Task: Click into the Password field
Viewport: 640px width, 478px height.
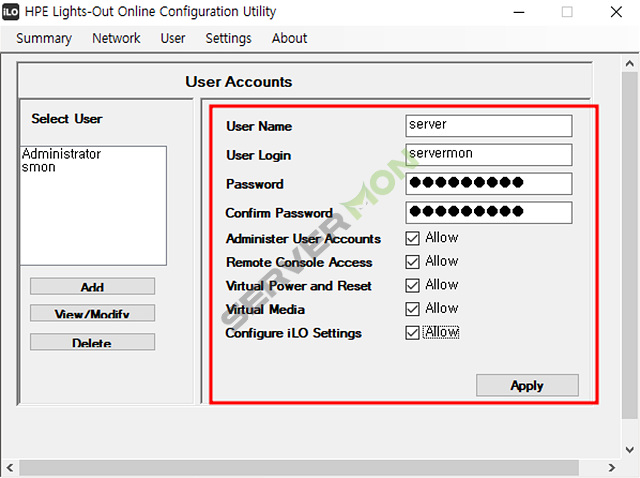Action: click(x=489, y=184)
